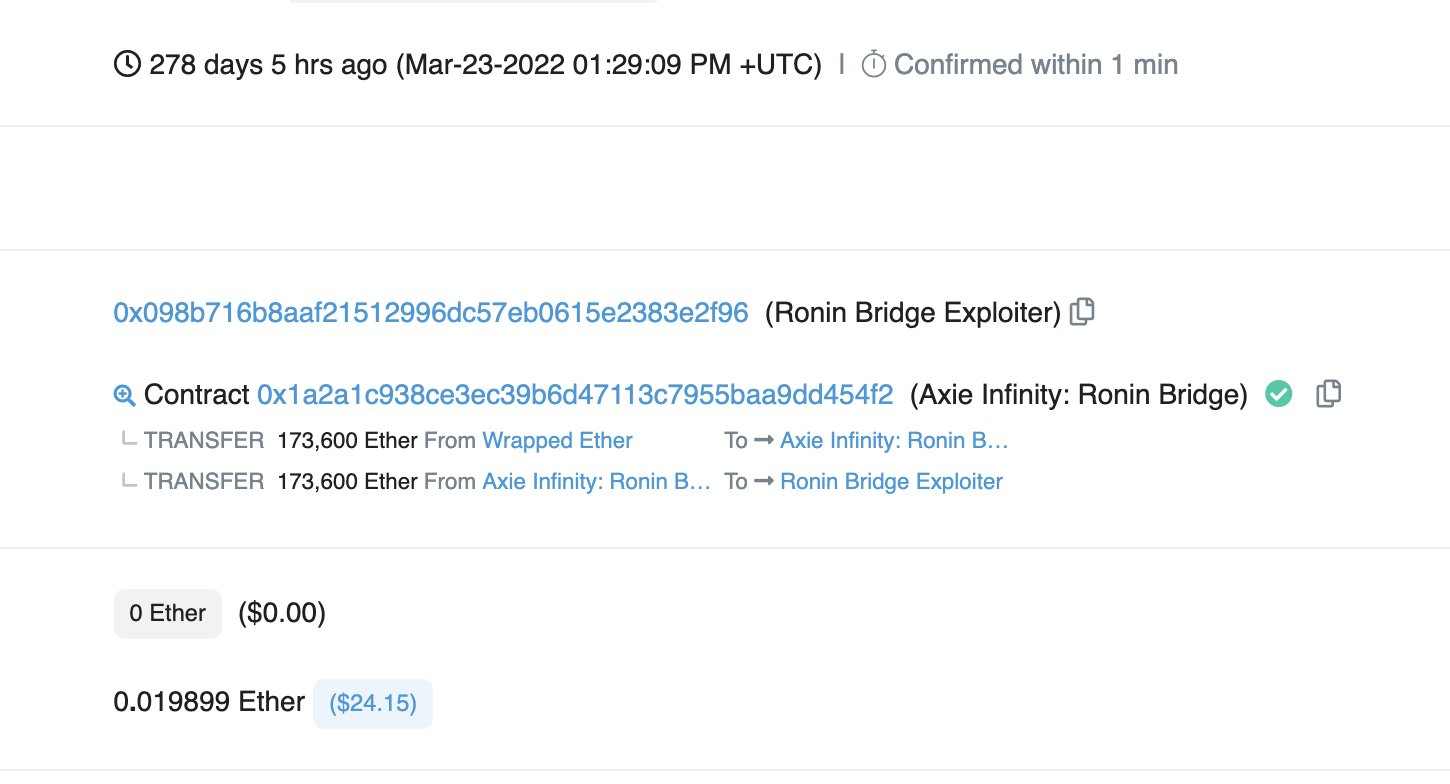This screenshot has height=784, width=1450.
Task: Copy the Ronin Bridge Exploiter sender address
Action: coord(1082,313)
